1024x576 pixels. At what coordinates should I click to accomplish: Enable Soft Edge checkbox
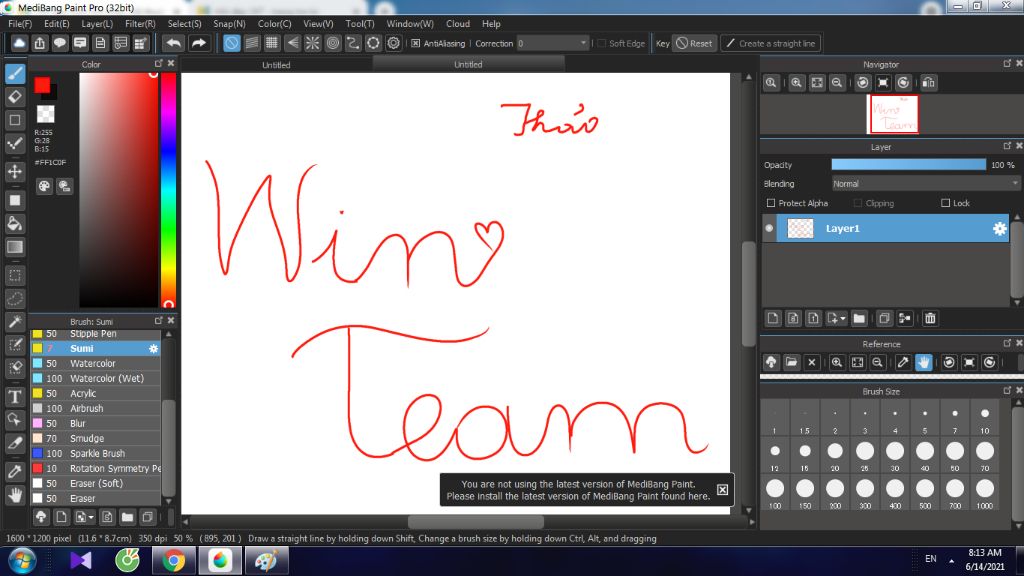[x=601, y=43]
